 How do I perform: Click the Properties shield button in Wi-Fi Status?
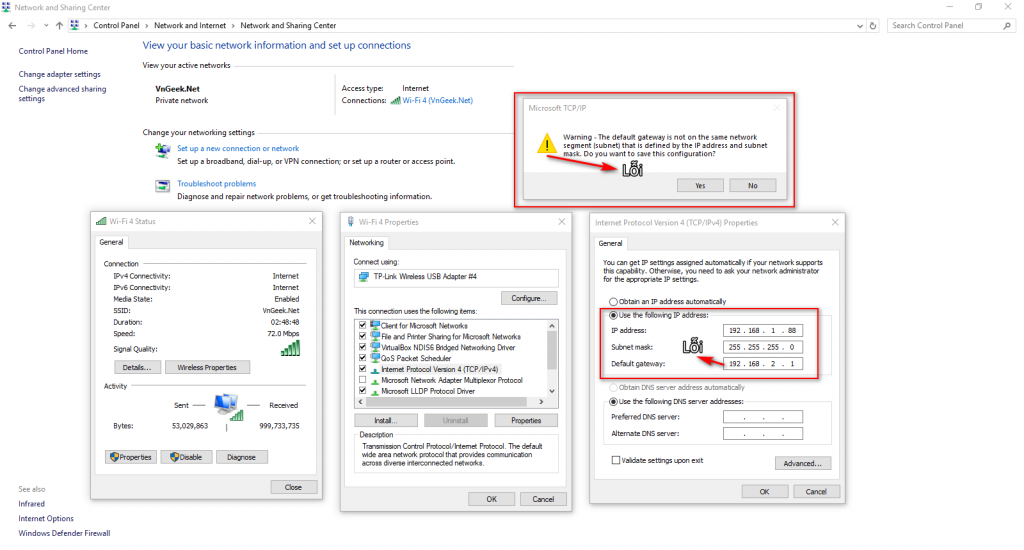[x=131, y=457]
